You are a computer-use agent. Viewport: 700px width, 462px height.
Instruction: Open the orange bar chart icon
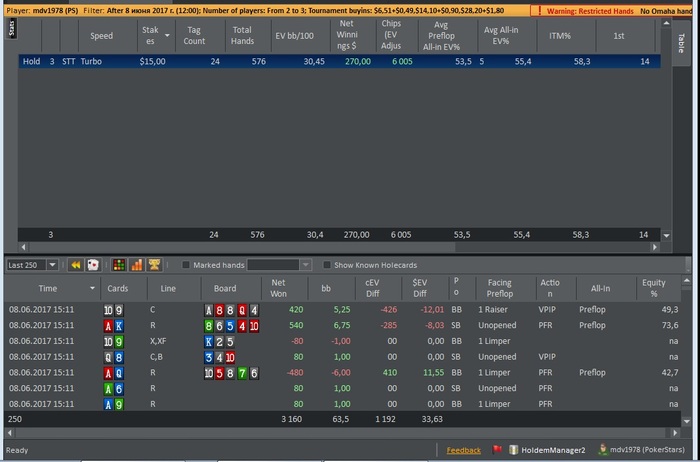click(x=137, y=265)
